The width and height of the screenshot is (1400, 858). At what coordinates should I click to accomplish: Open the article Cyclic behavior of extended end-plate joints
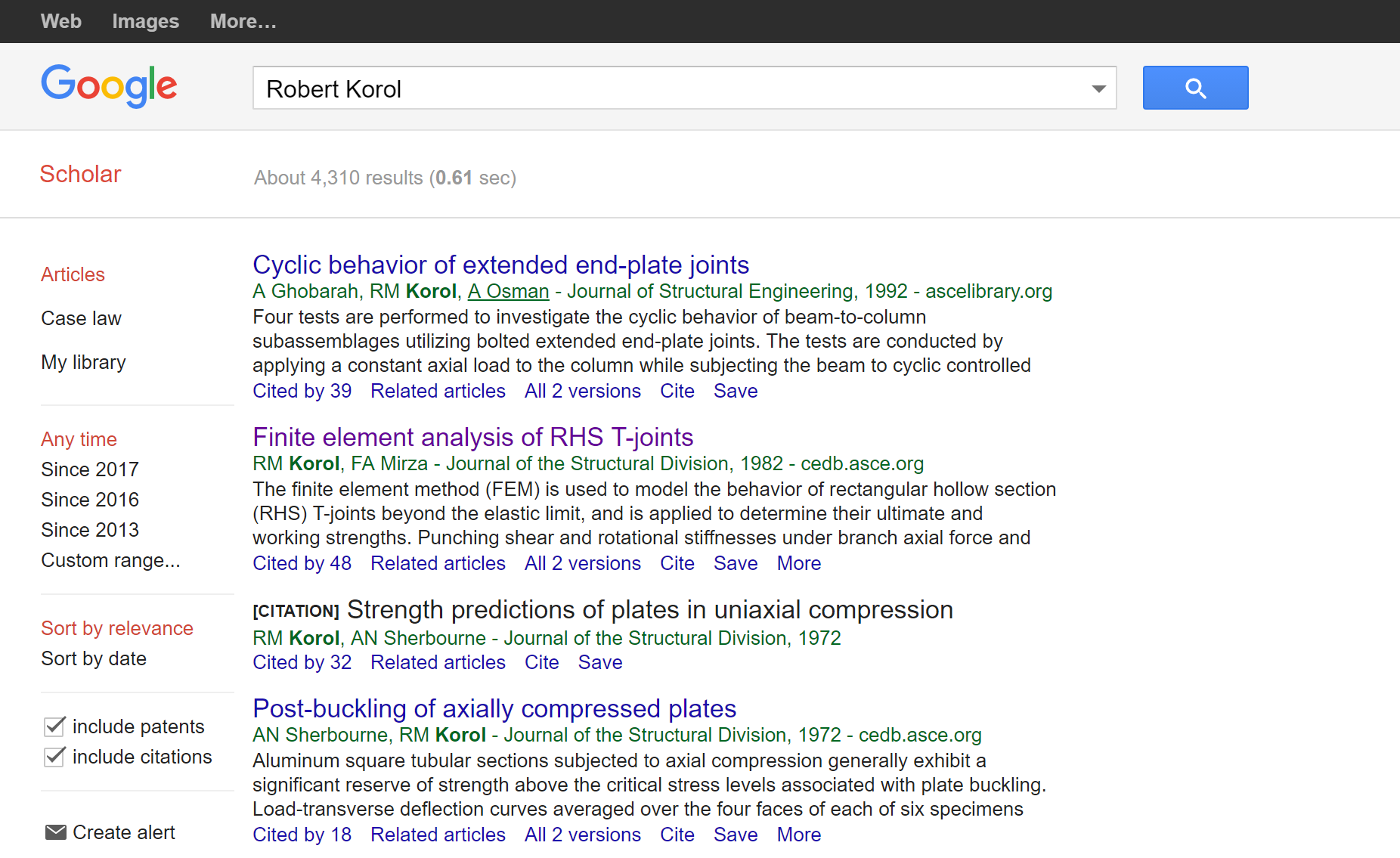pyautogui.click(x=500, y=265)
